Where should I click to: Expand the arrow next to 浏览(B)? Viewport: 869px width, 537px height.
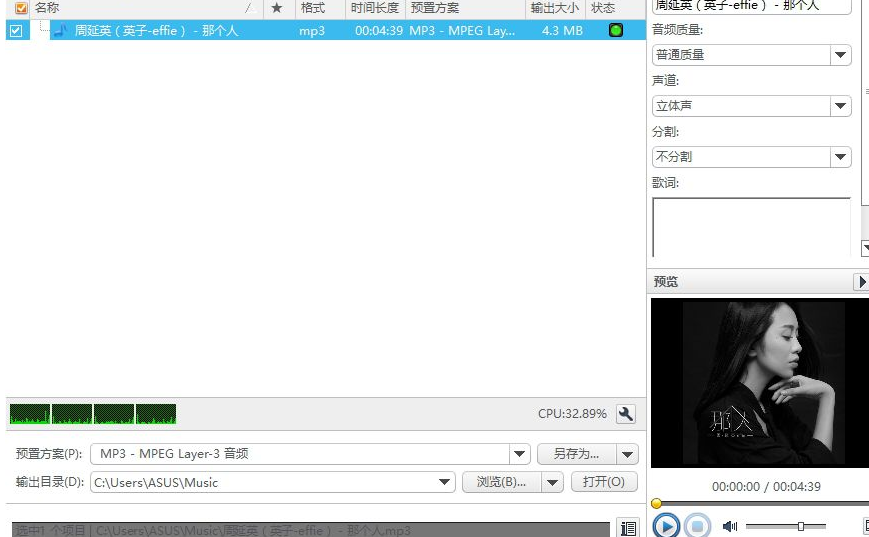[x=552, y=482]
